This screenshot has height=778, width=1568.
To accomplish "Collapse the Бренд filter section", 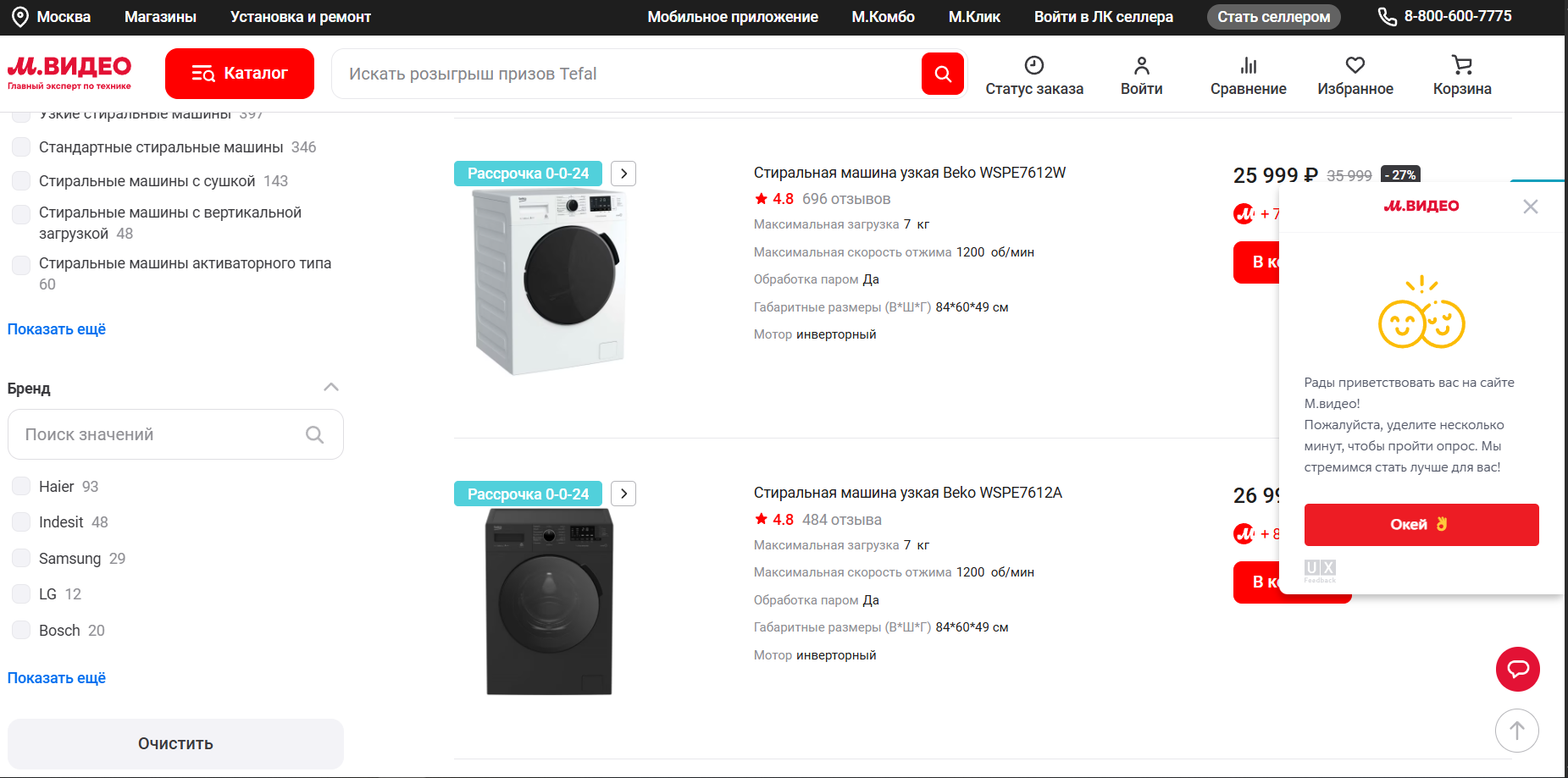I will pyautogui.click(x=331, y=388).
